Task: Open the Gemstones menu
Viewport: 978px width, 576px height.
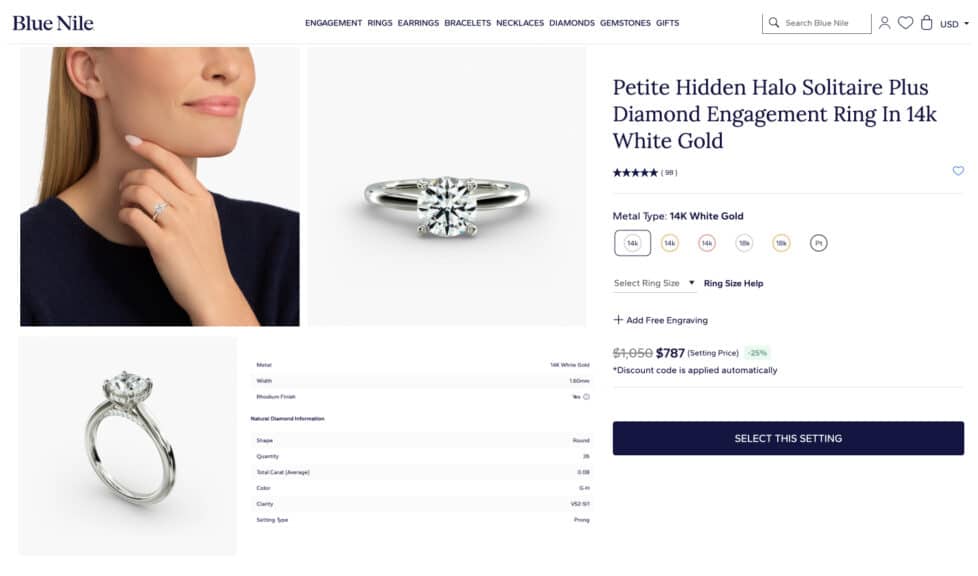Action: tap(625, 23)
